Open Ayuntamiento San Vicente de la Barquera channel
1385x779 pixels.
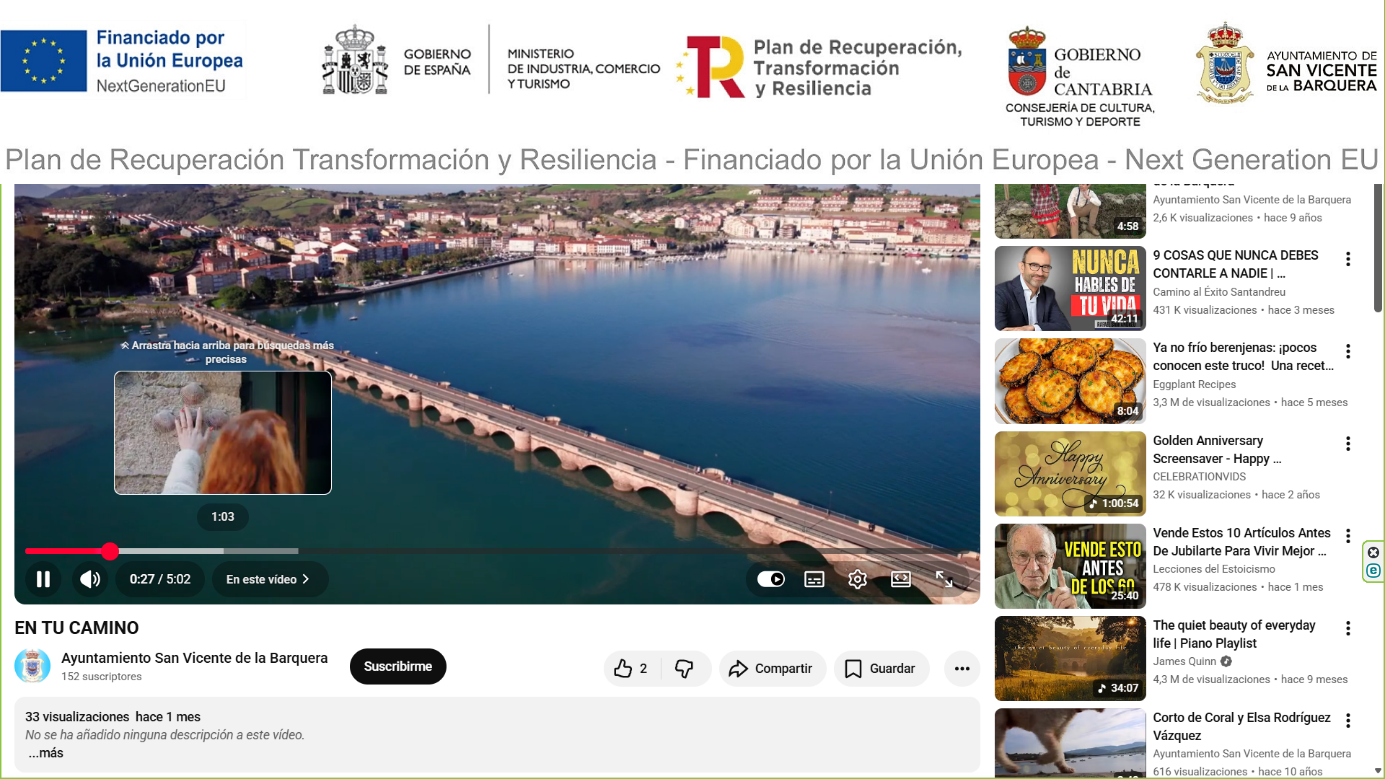(x=195, y=658)
